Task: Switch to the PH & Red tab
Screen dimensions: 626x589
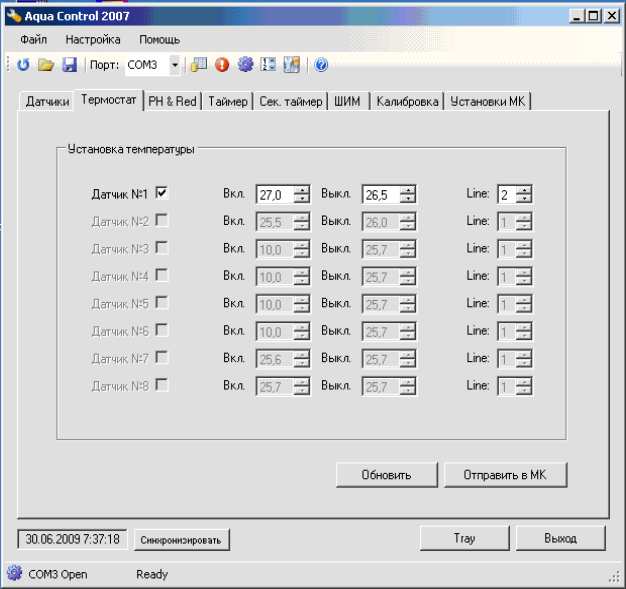Action: click(173, 101)
